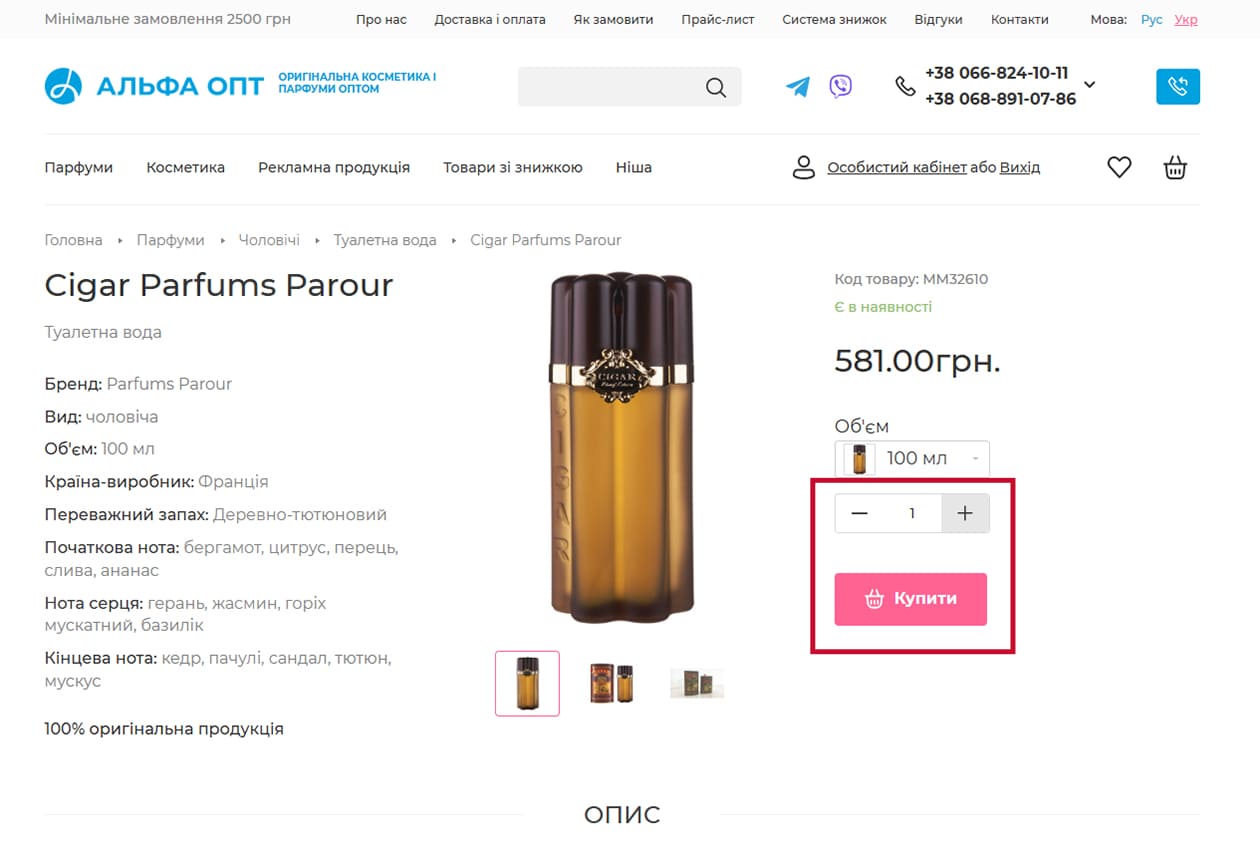Screen dimensions: 1260x863
Task: Switch site language to Рус
Action: 1152,19
